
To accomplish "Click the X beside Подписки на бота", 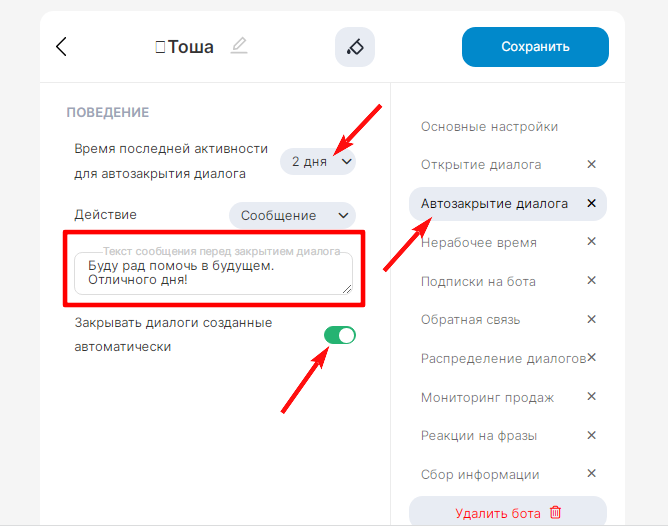I will point(591,281).
